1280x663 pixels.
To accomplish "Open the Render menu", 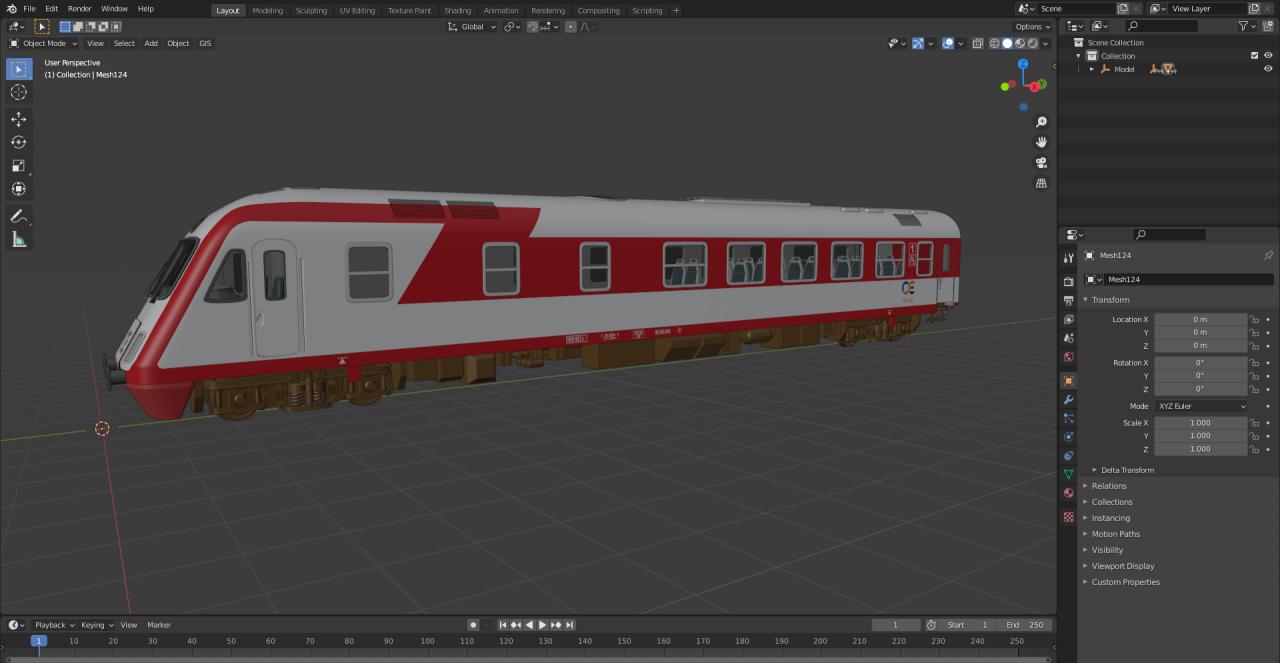I will point(79,8).
